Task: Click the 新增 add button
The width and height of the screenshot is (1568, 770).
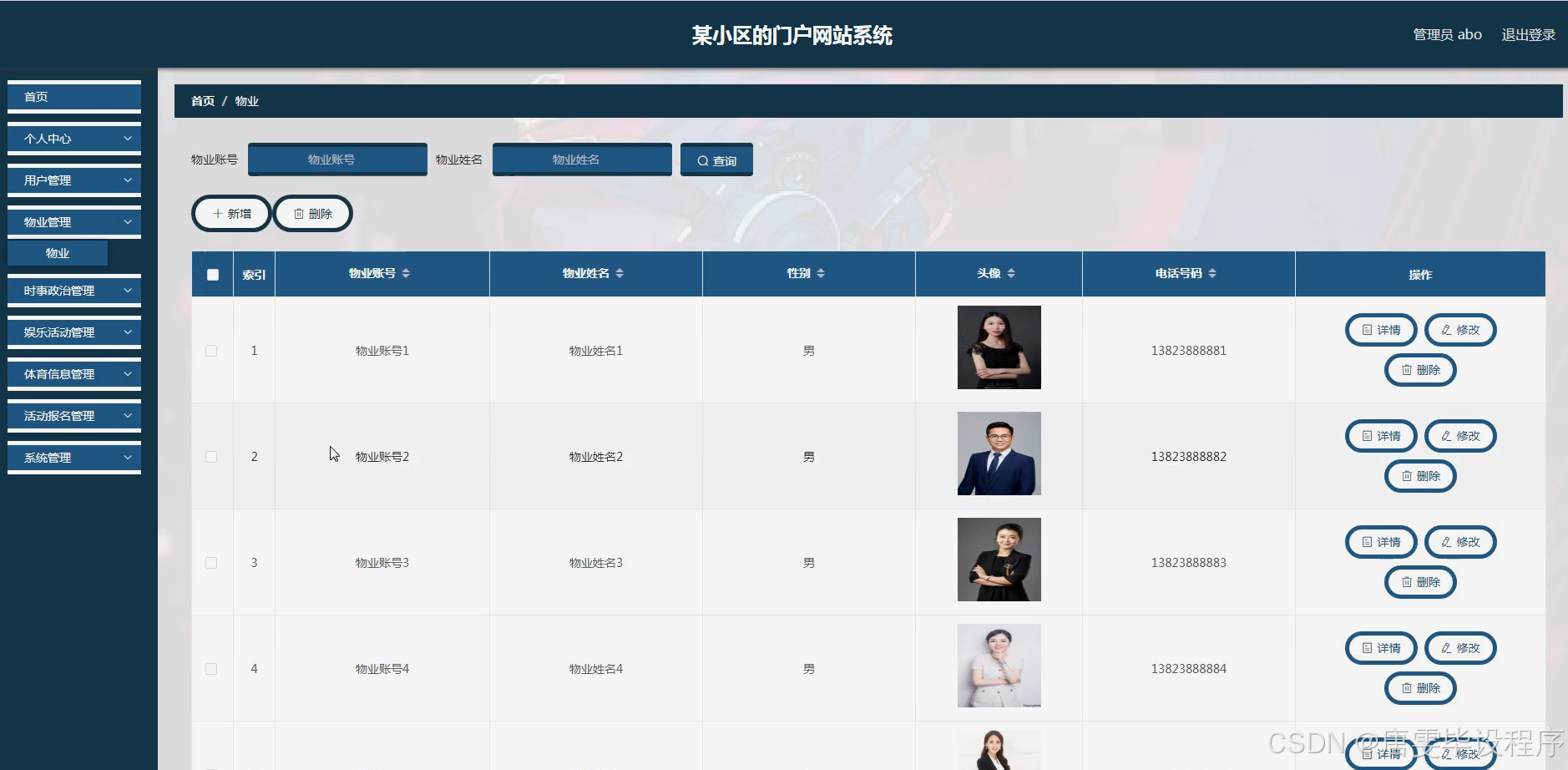Action: [x=231, y=213]
